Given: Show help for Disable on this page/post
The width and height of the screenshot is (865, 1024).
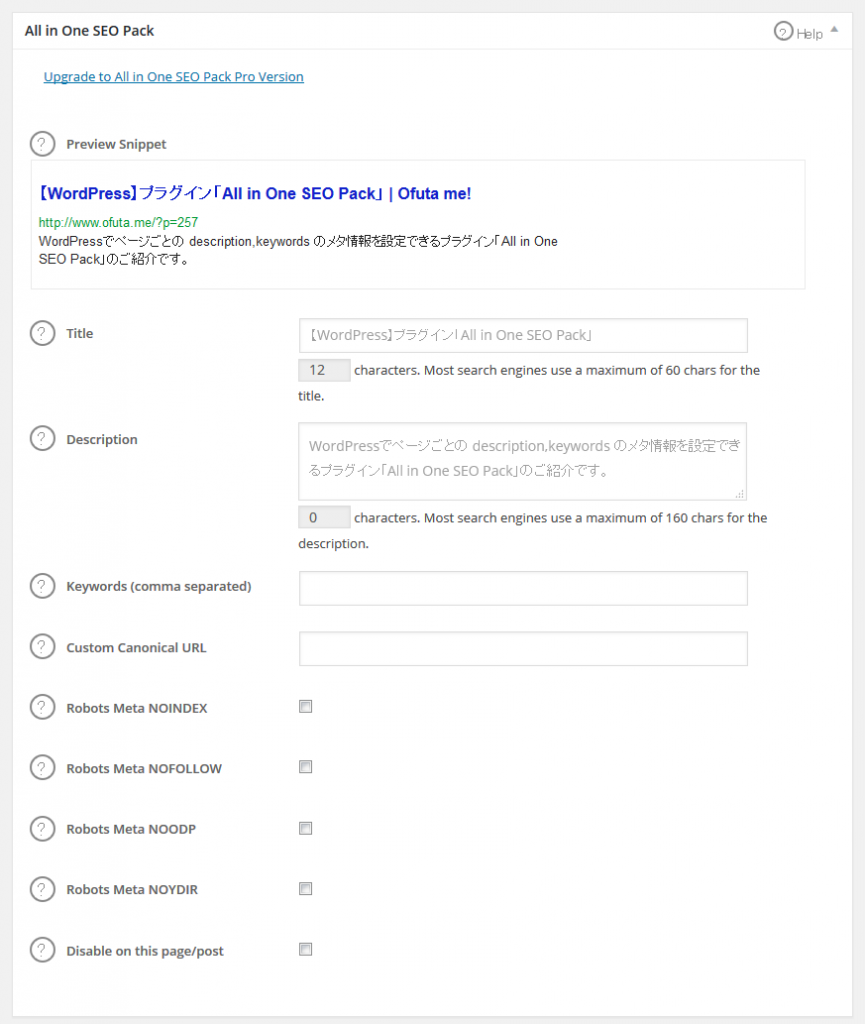Looking at the screenshot, I should [x=42, y=950].
